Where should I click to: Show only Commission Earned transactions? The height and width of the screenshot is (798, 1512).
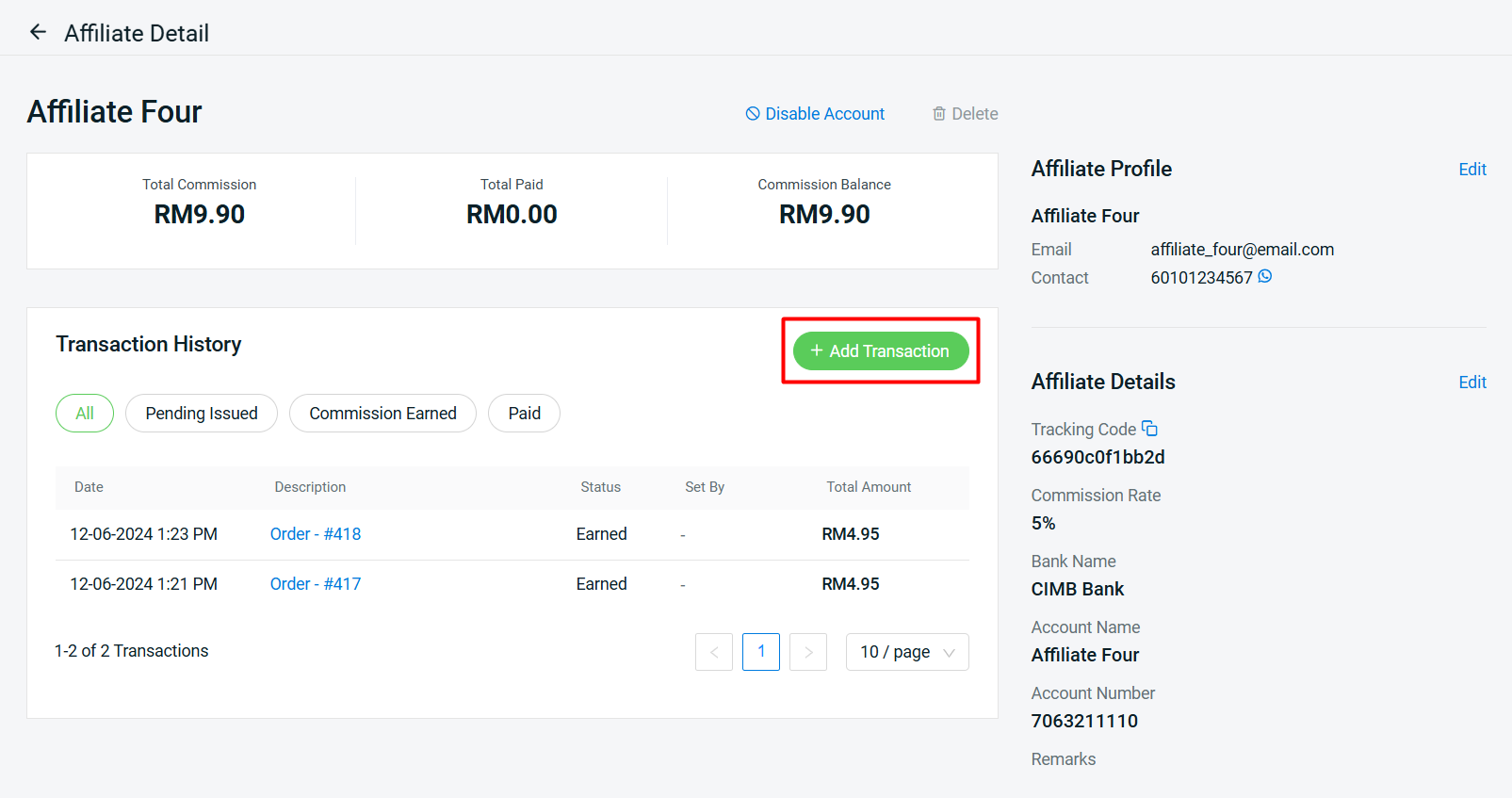(x=382, y=414)
